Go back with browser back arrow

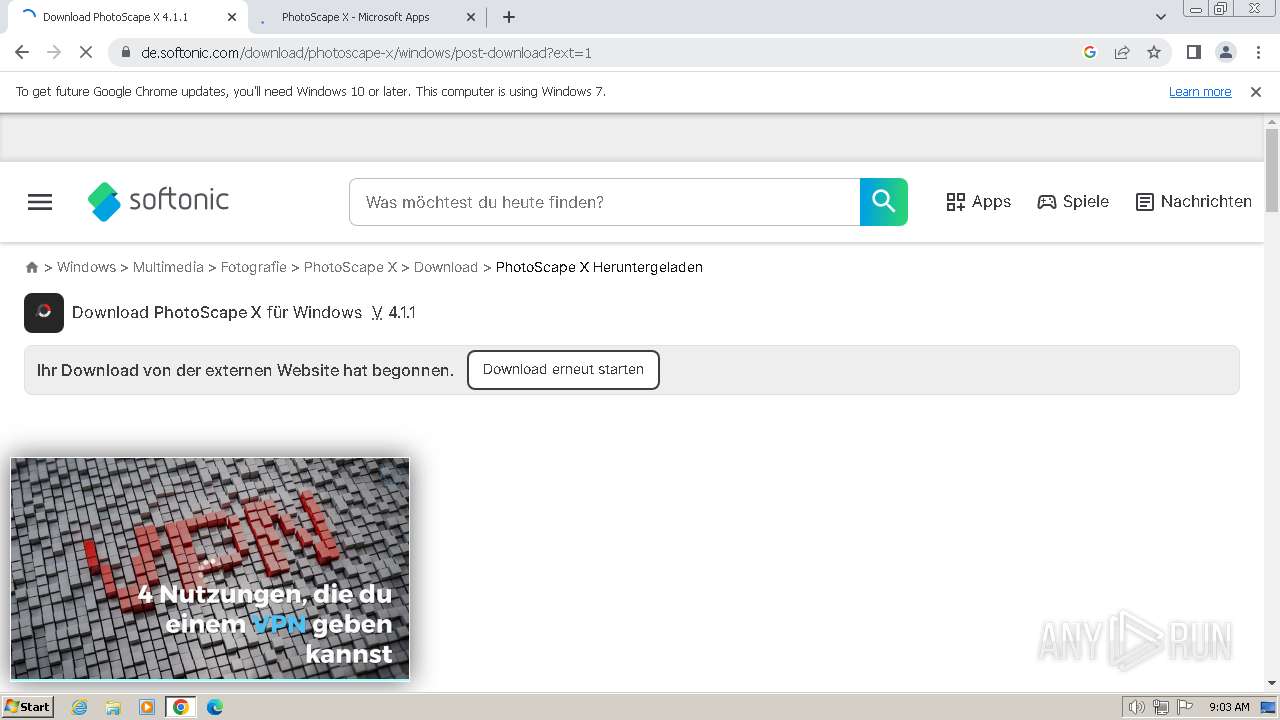coord(22,52)
